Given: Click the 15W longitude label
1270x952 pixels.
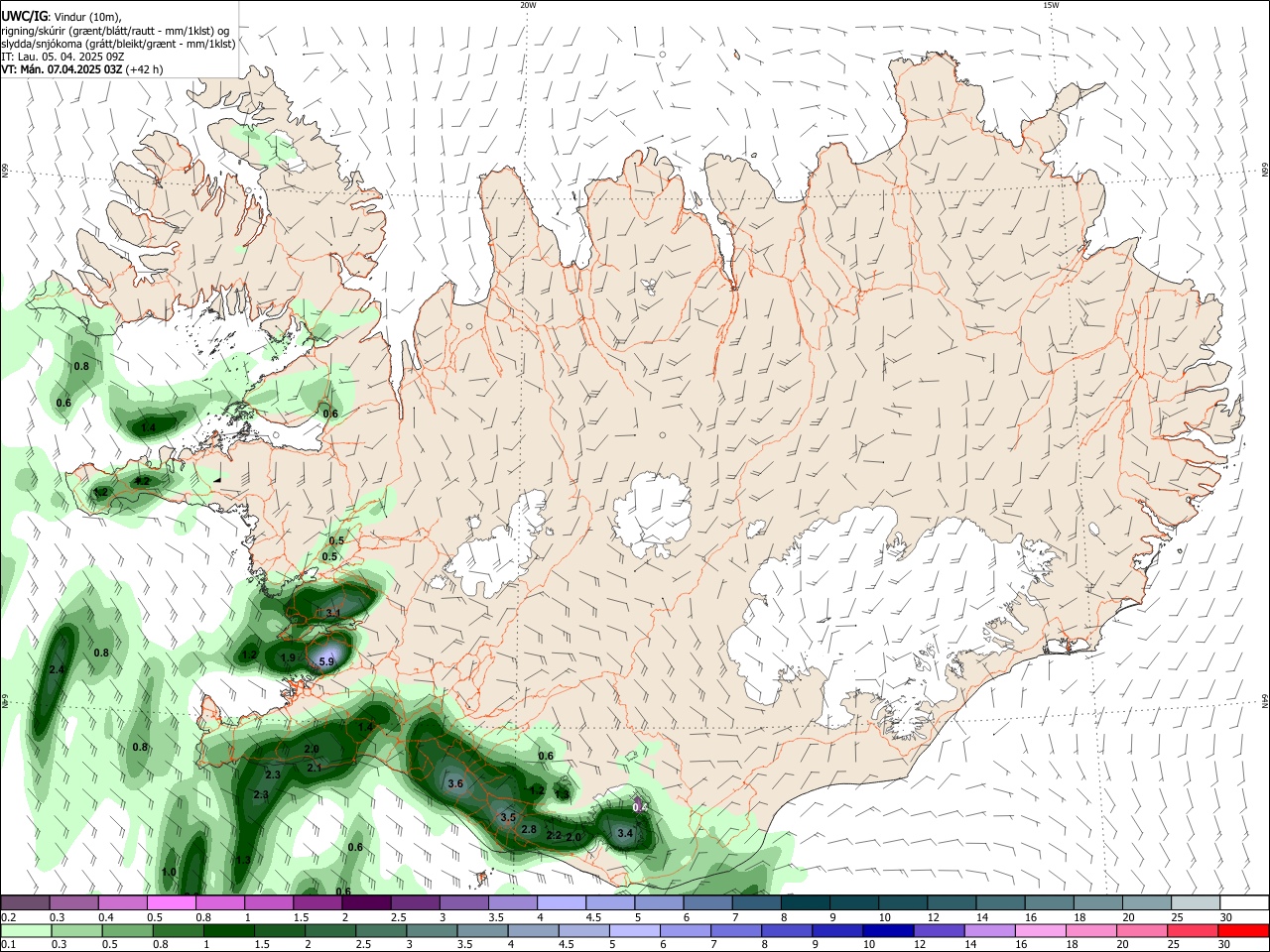Looking at the screenshot, I should (1051, 5).
